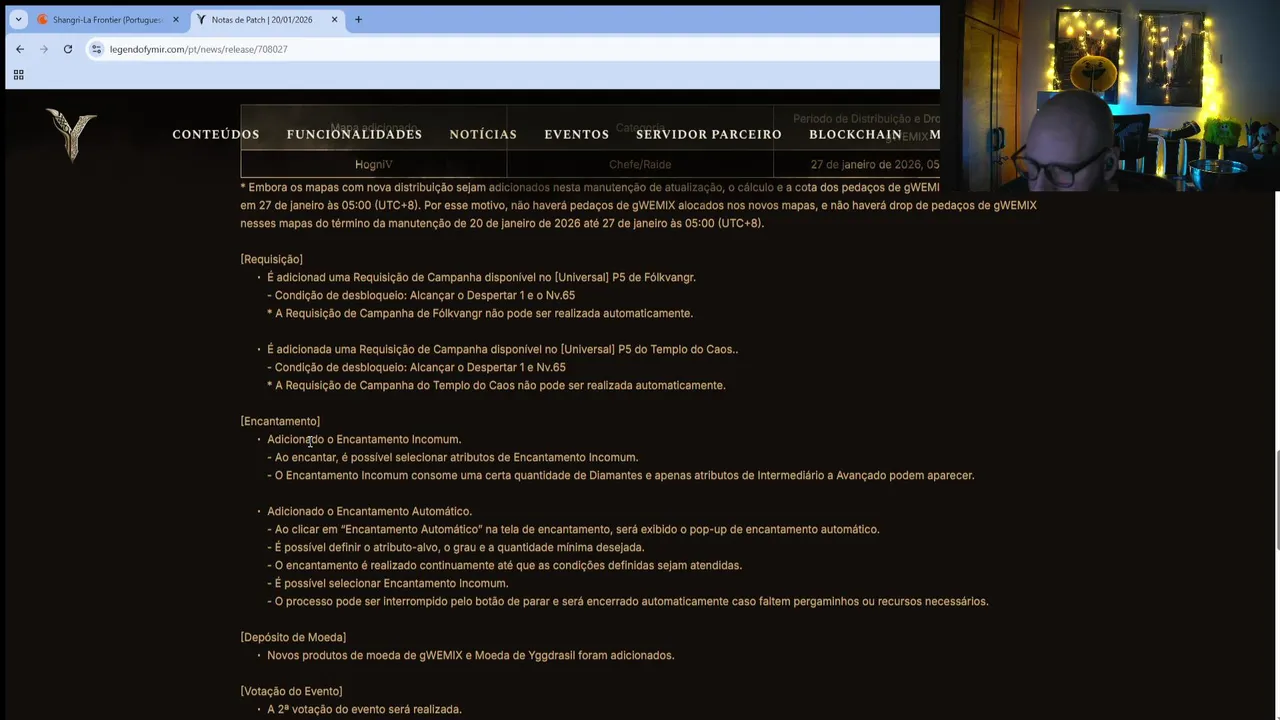Go forward to next page

(43, 49)
